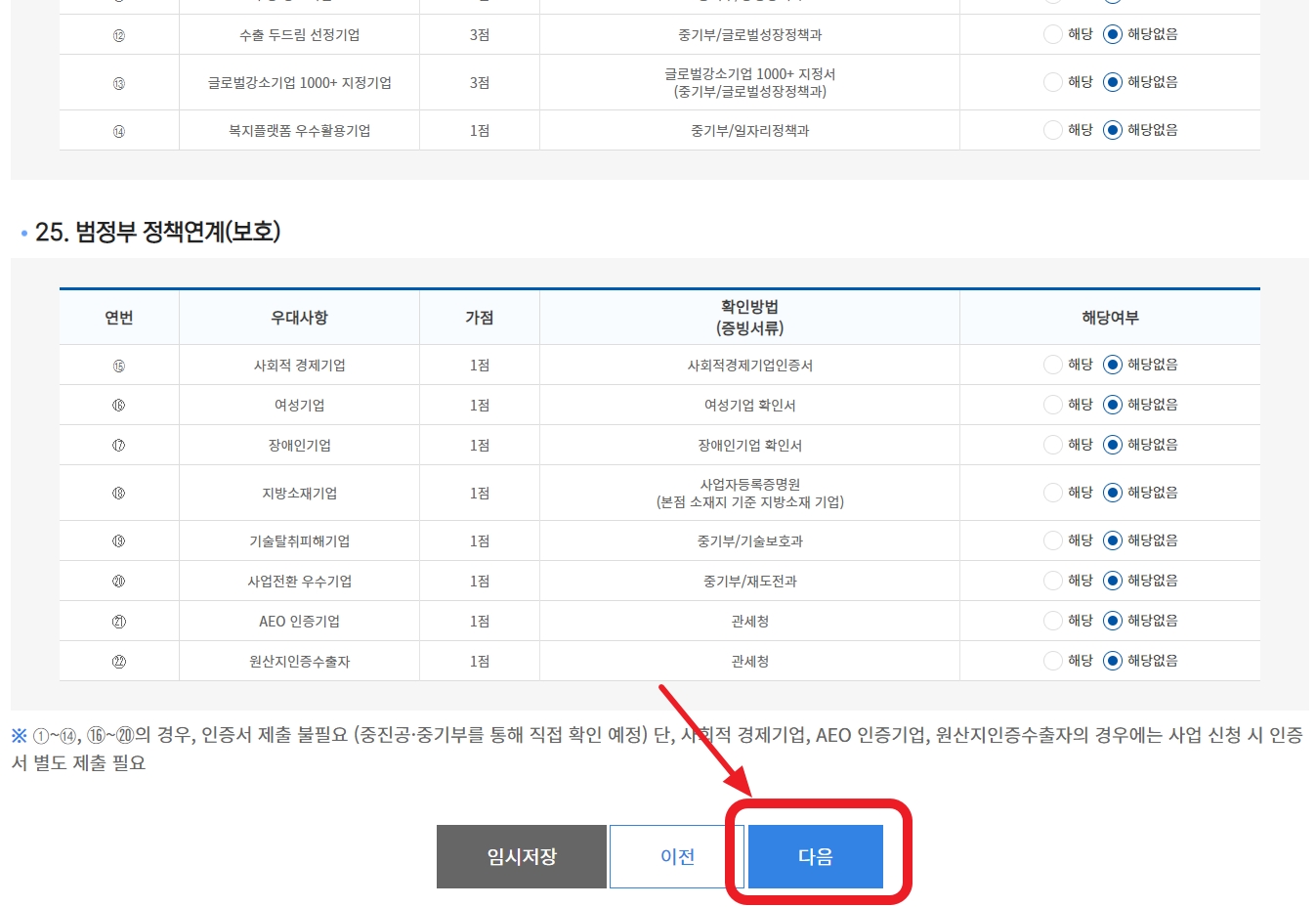
Task: Select 해당 for 여성기업
Action: [1053, 405]
